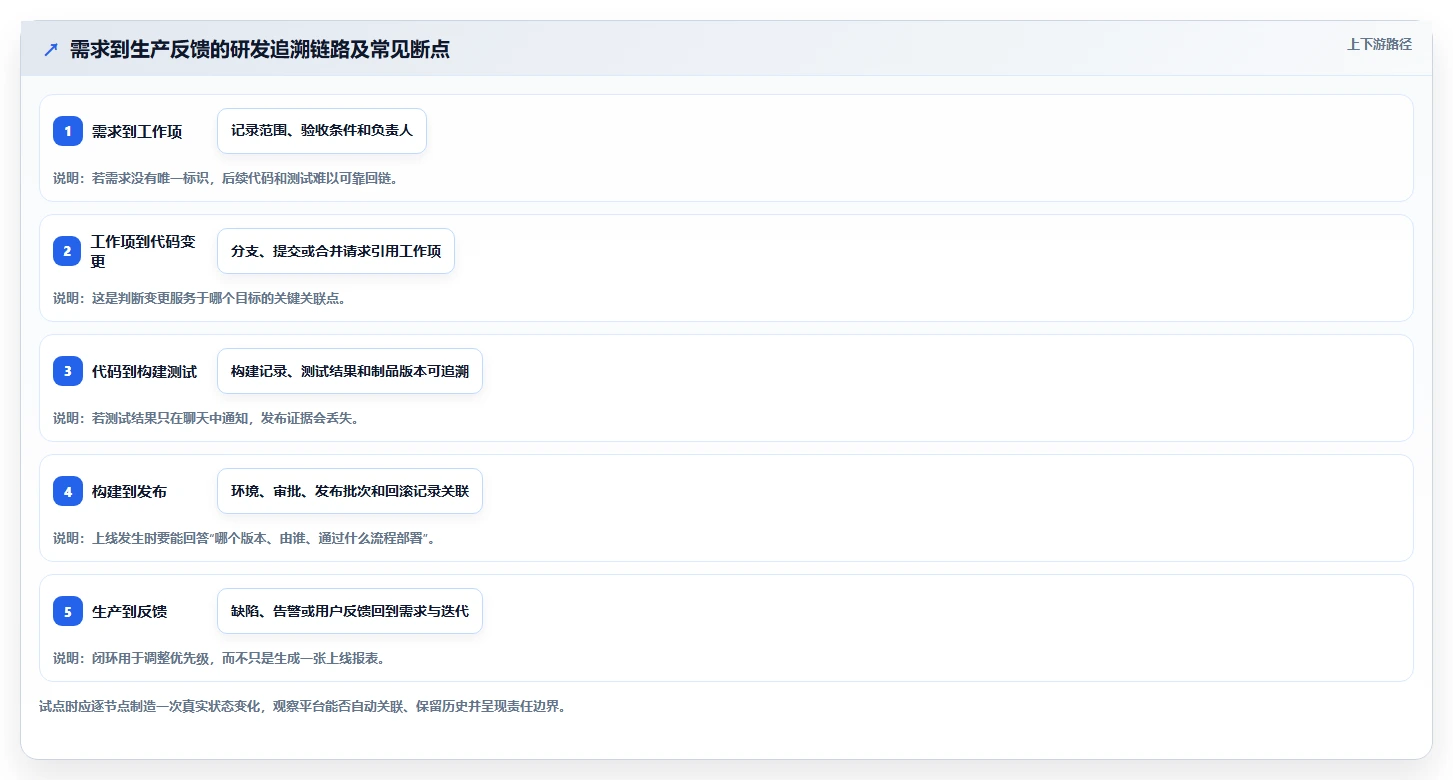Click the note starting '上线发生时要能回答'
This screenshot has height=780, width=1453.
click(245, 538)
